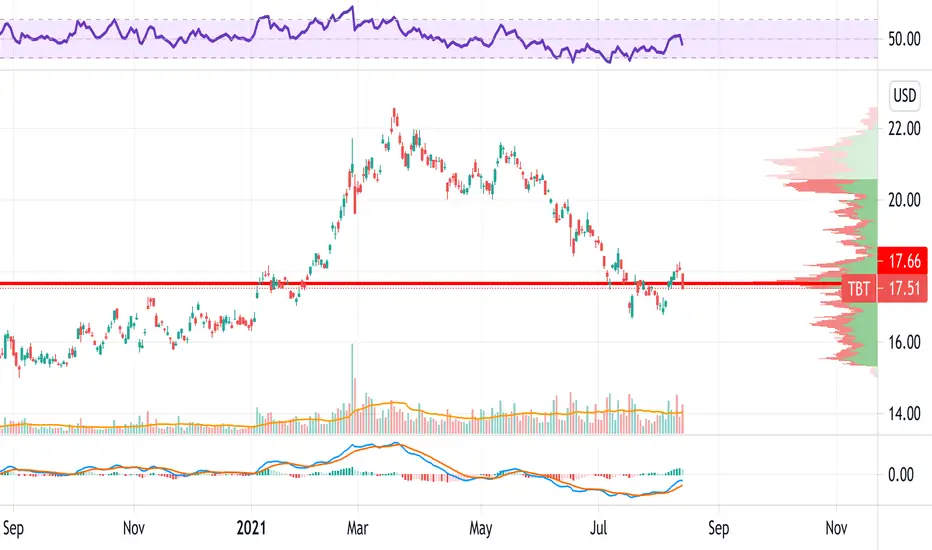Viewport: 932px width, 550px height.
Task: Select the Mar time axis label
Action: 357,527
